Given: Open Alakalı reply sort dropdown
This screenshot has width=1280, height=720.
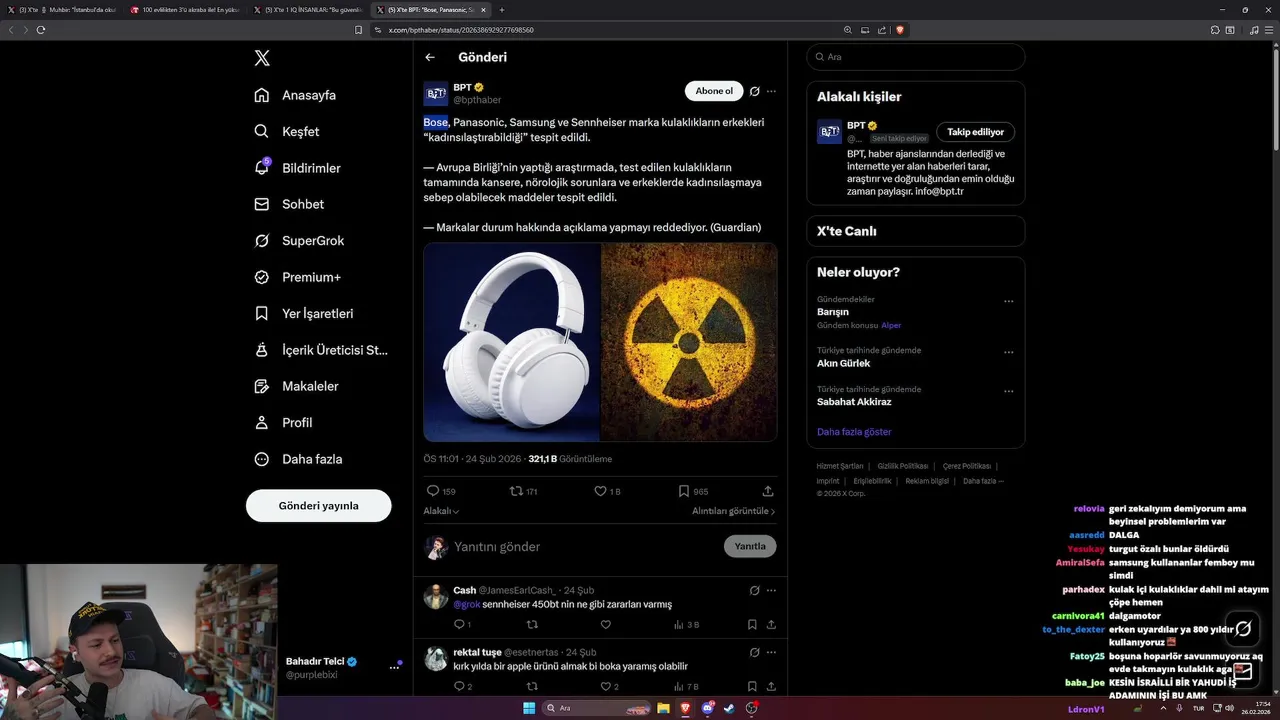Looking at the screenshot, I should click(x=441, y=511).
